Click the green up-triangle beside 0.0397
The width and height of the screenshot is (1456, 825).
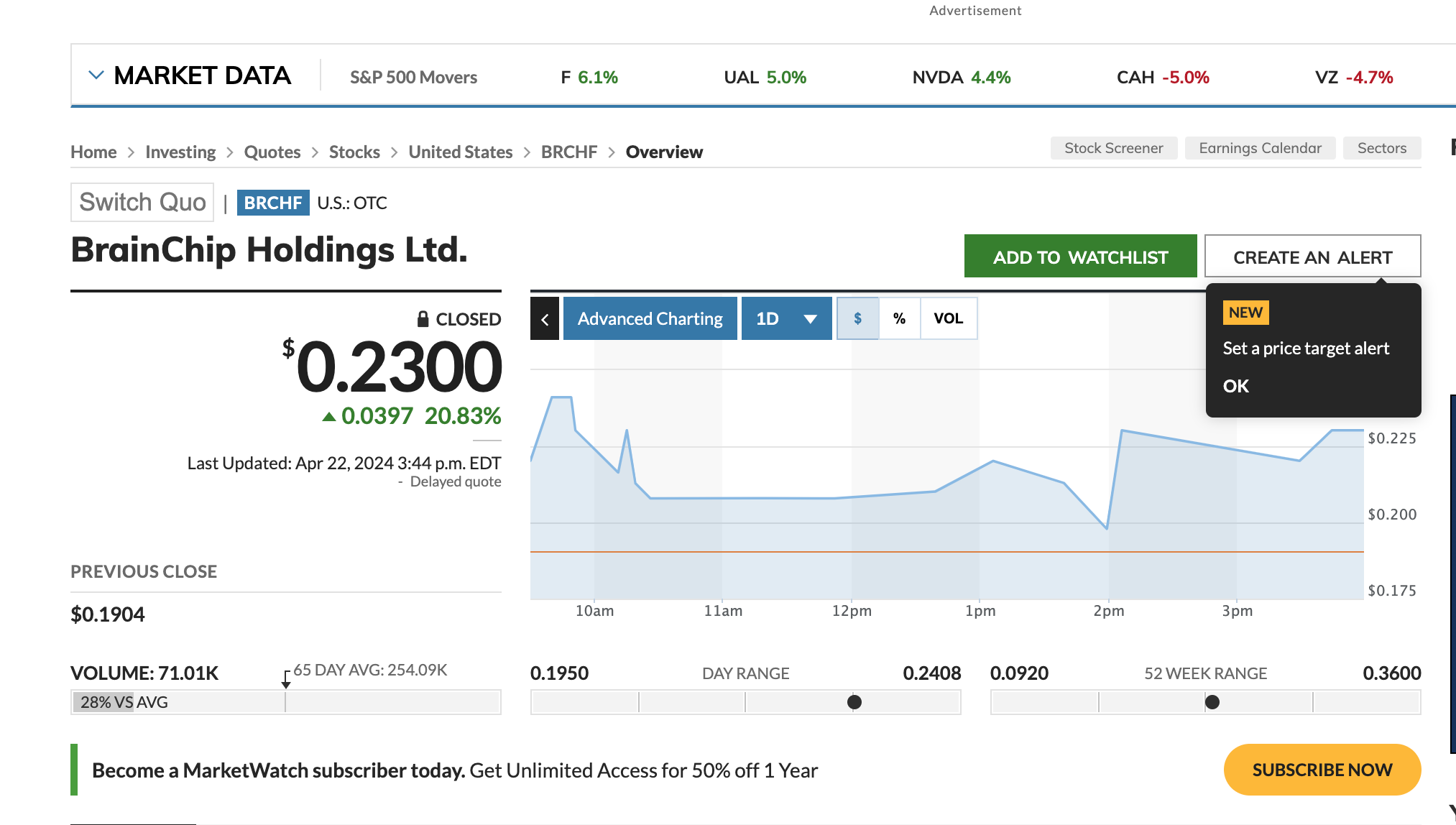click(329, 416)
